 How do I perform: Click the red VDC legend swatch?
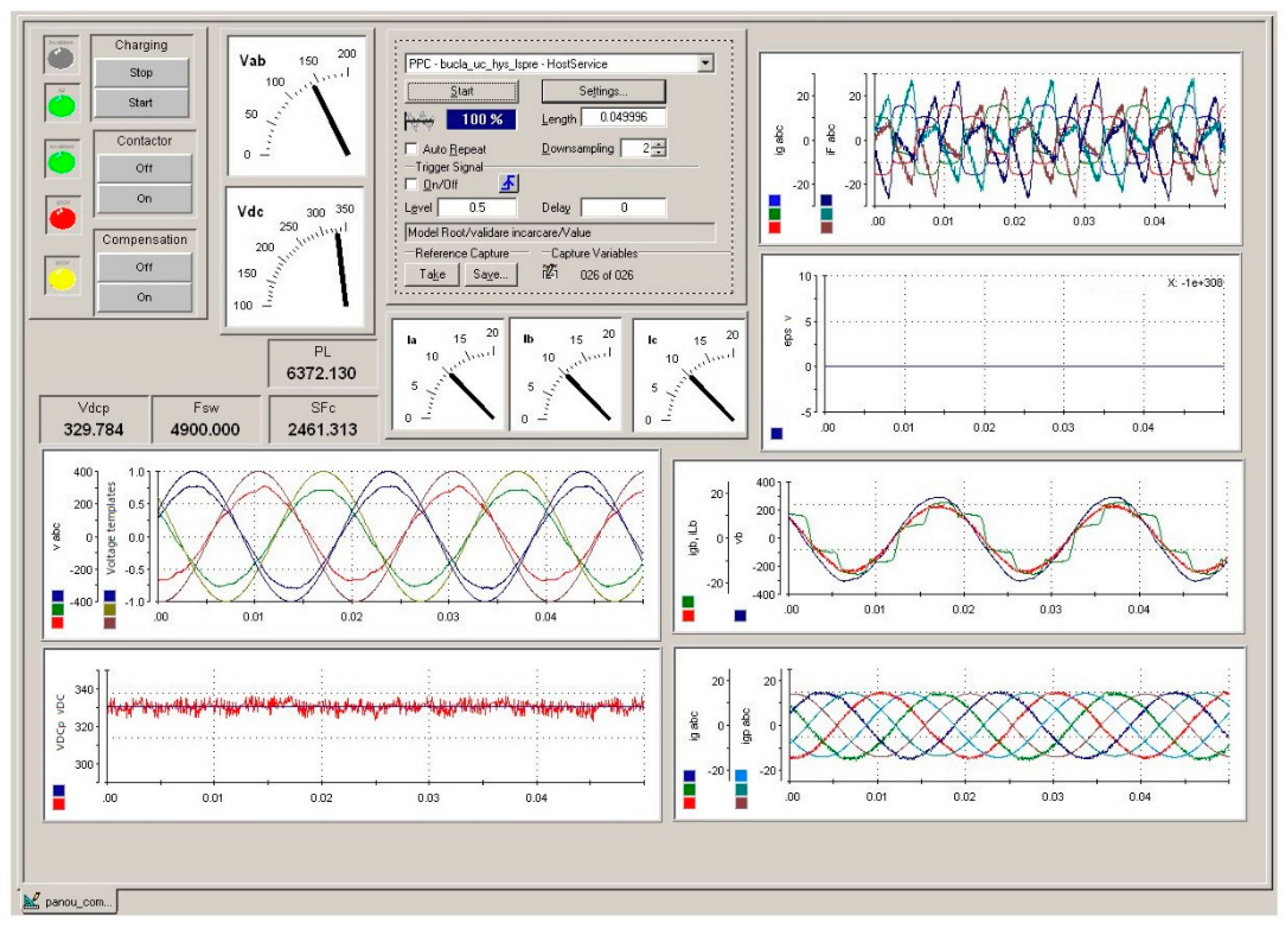coord(58,804)
